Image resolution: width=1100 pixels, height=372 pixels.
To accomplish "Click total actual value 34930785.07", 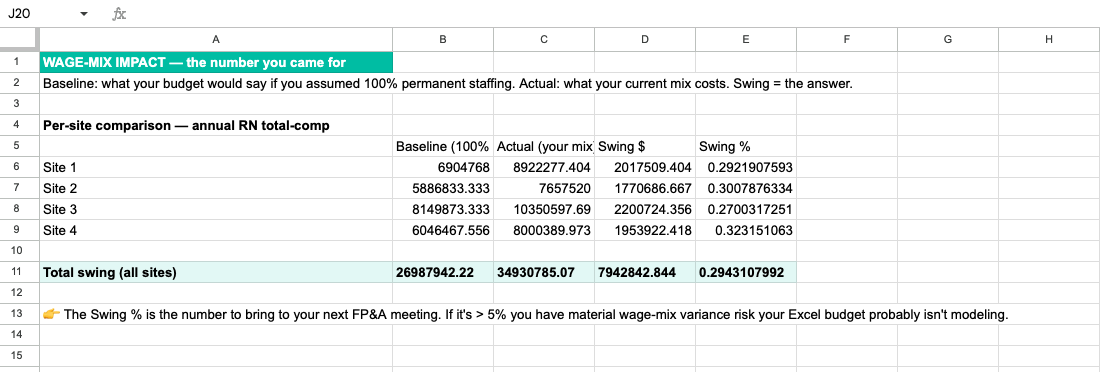I will (x=544, y=272).
